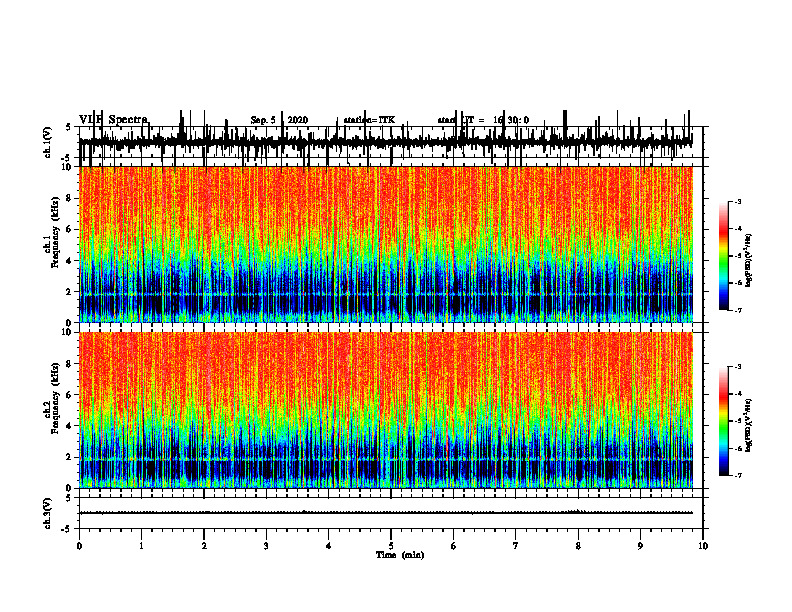Image resolution: width=792 pixels, height=612 pixels.
Task: Click the "-5" voltage tick of ch.3
Action: coord(68,529)
